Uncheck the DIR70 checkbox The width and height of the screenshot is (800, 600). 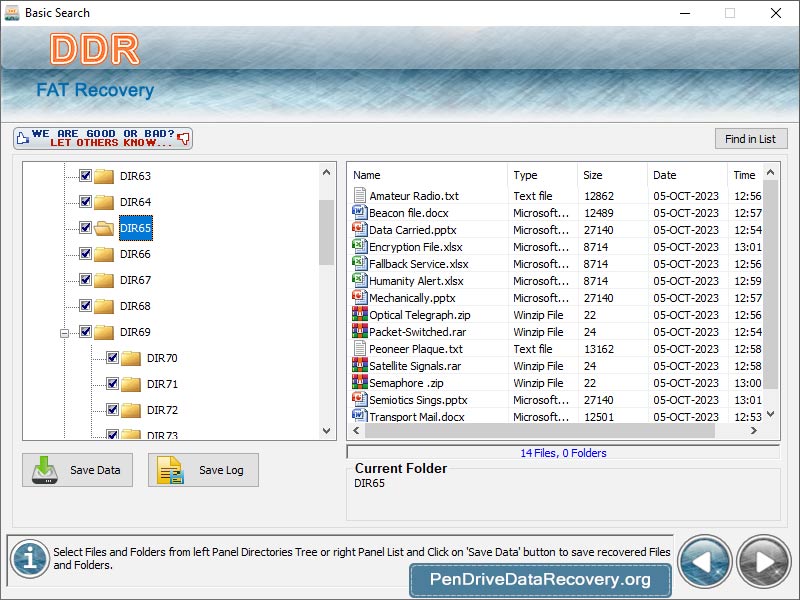tap(113, 357)
